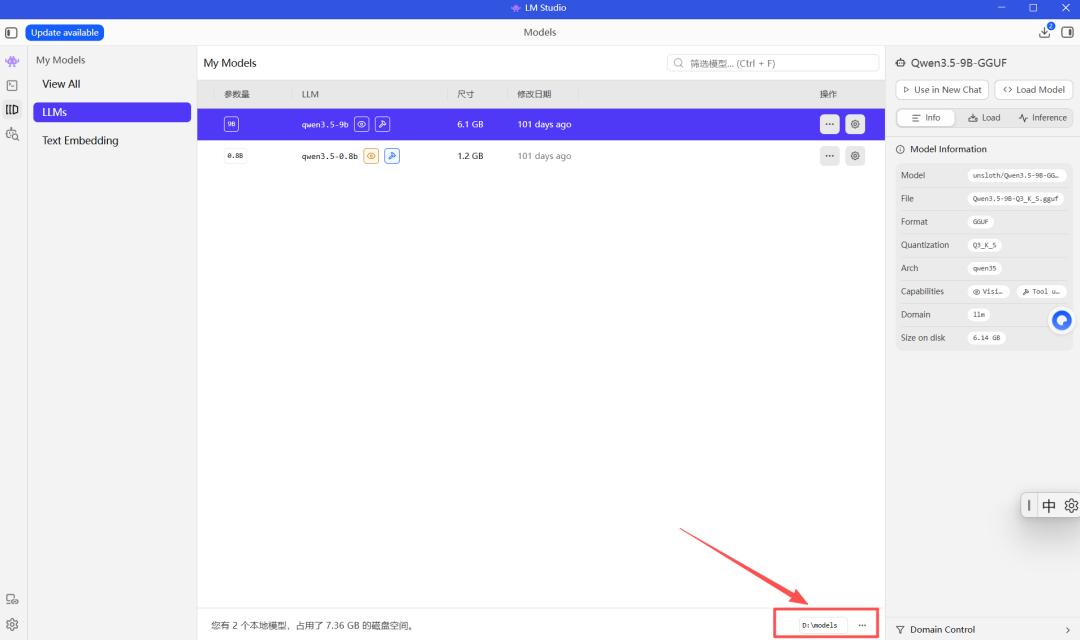Click the Load Model button
The image size is (1080, 640).
1034,90
